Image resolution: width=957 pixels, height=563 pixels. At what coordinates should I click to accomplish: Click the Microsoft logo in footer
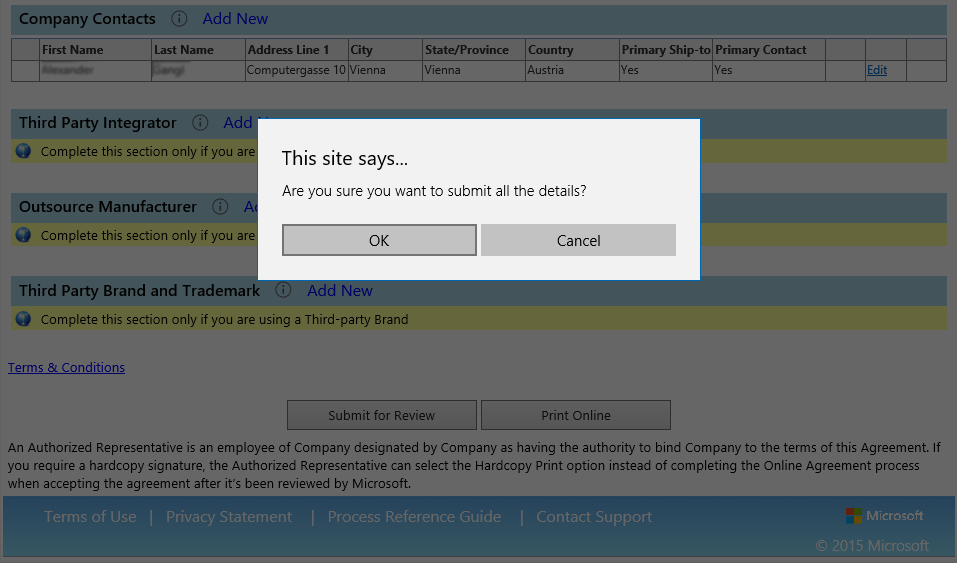pos(883,516)
